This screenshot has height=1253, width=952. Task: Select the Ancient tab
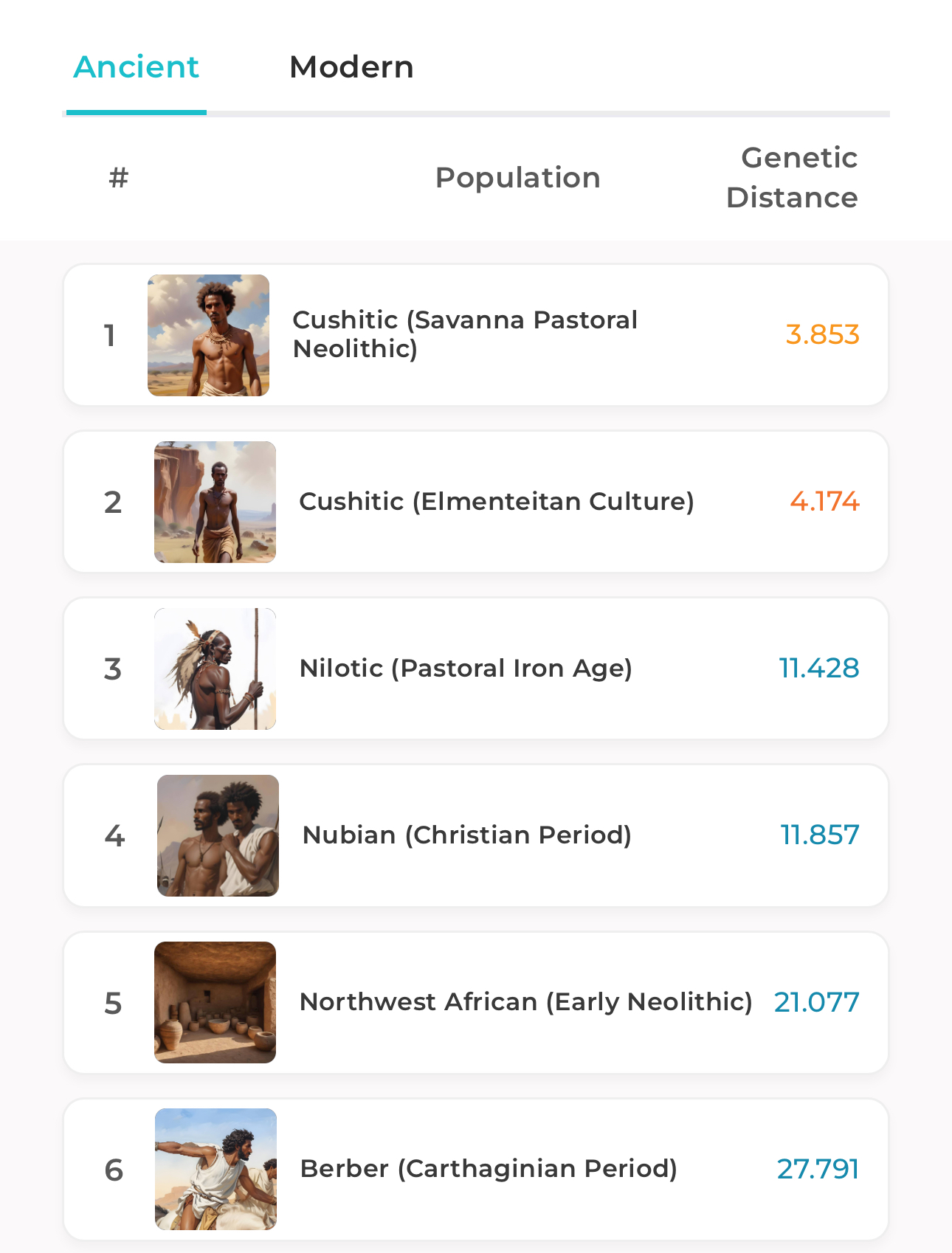[137, 67]
